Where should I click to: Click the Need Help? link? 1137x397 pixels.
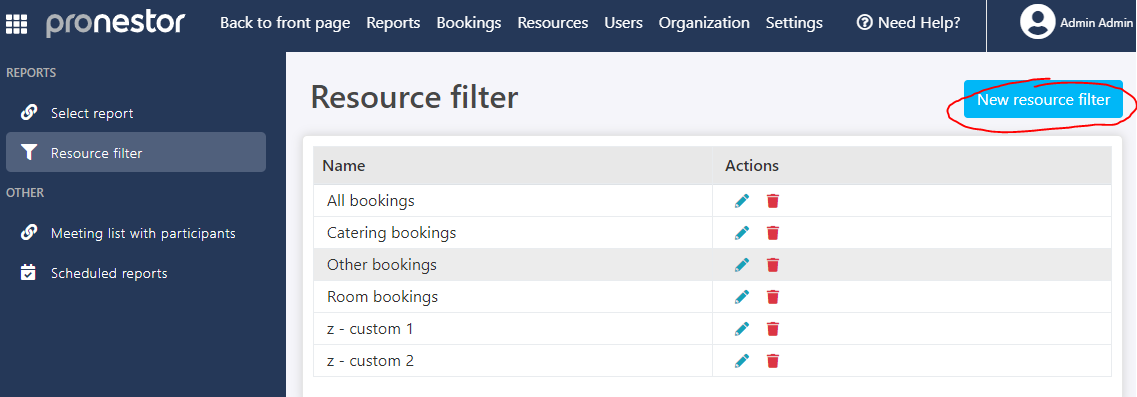[x=909, y=23]
